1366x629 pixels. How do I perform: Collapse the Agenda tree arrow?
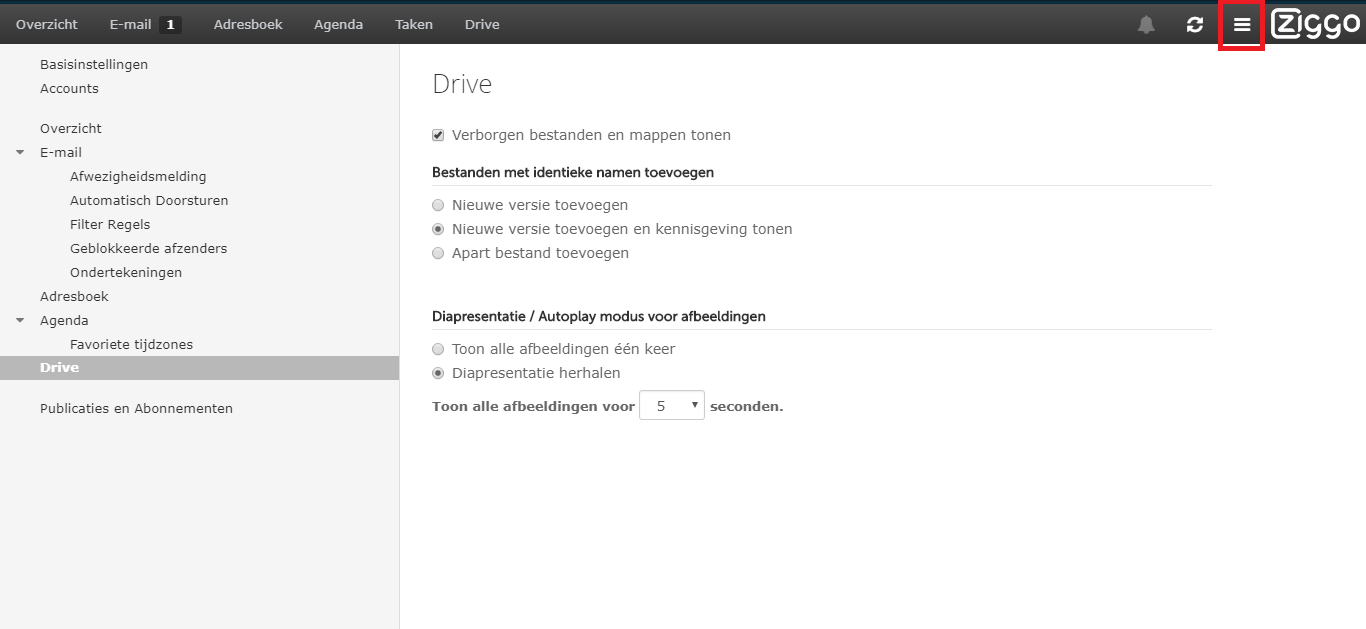pyautogui.click(x=20, y=321)
